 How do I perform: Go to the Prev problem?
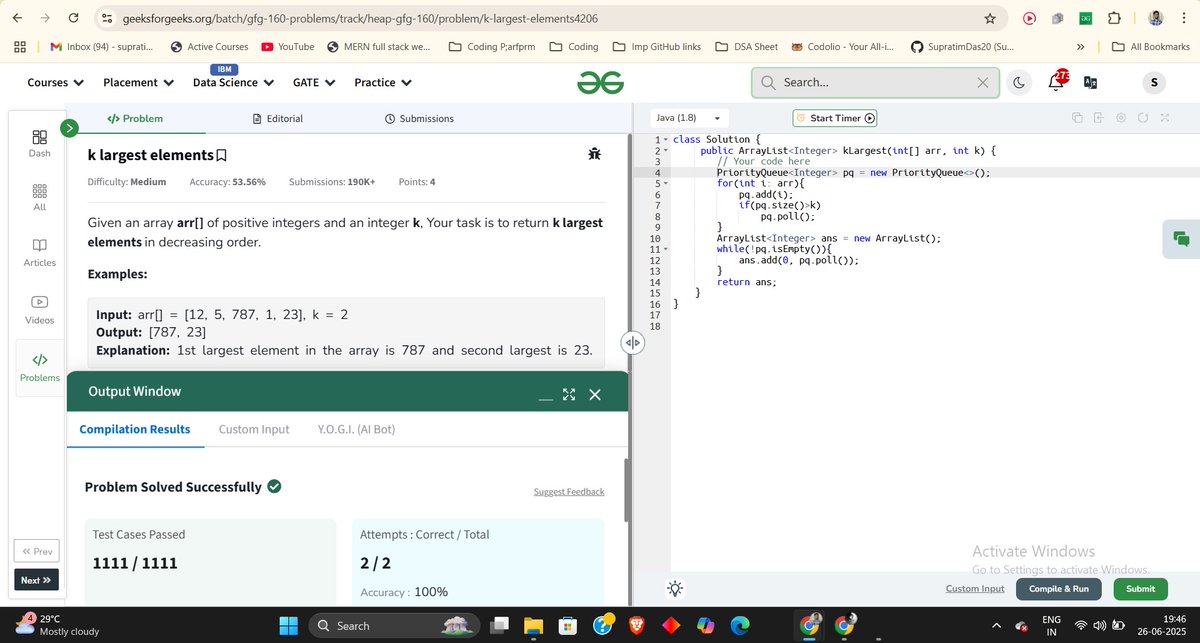[36, 551]
